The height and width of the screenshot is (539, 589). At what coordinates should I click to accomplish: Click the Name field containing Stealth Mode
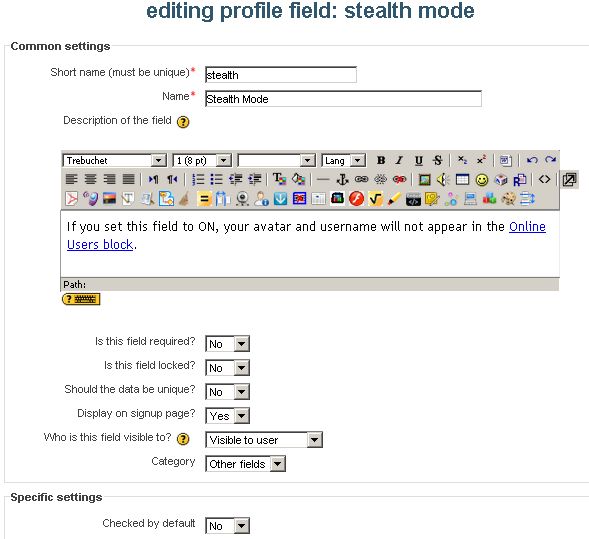pos(343,99)
